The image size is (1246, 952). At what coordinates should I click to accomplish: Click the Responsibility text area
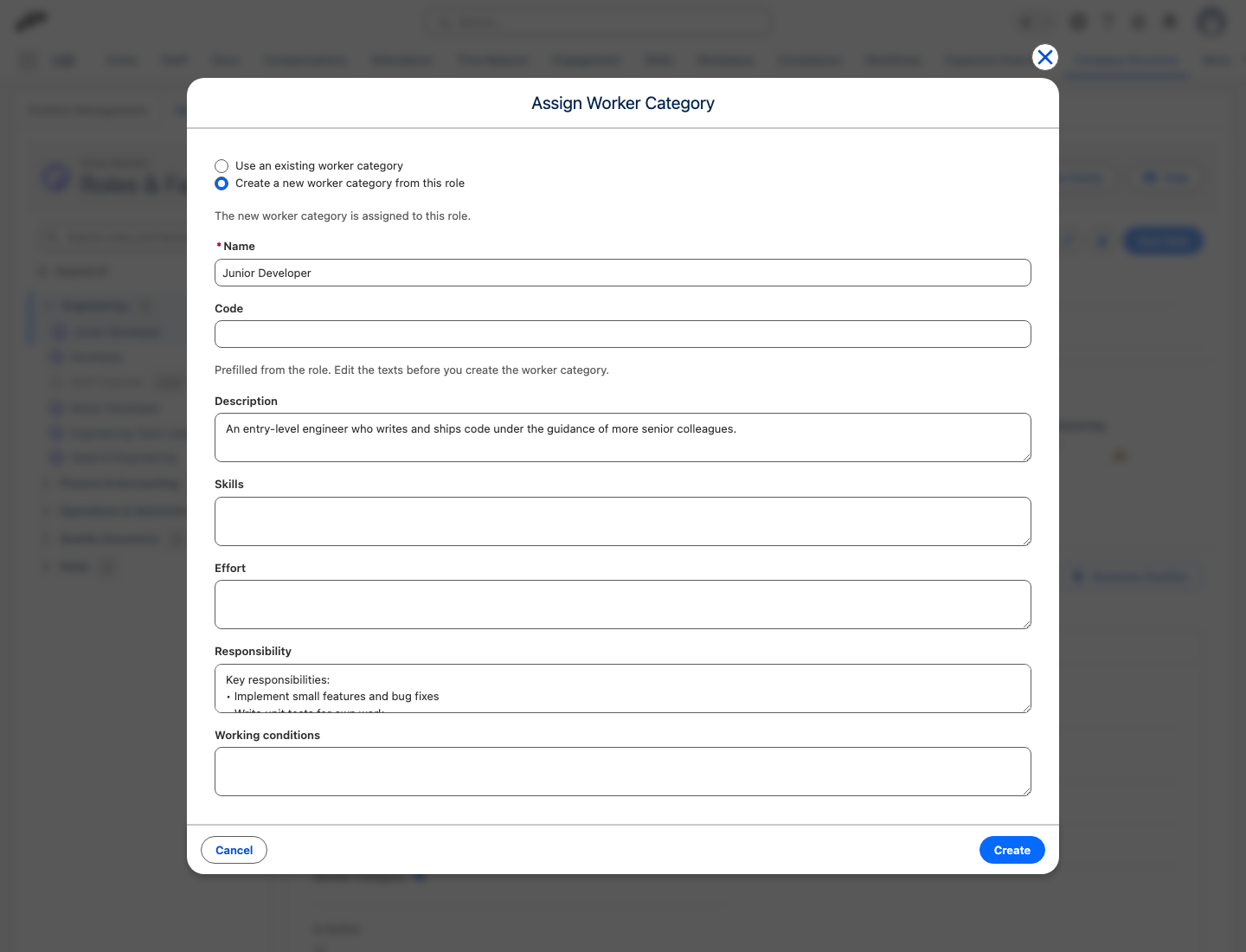tap(623, 688)
